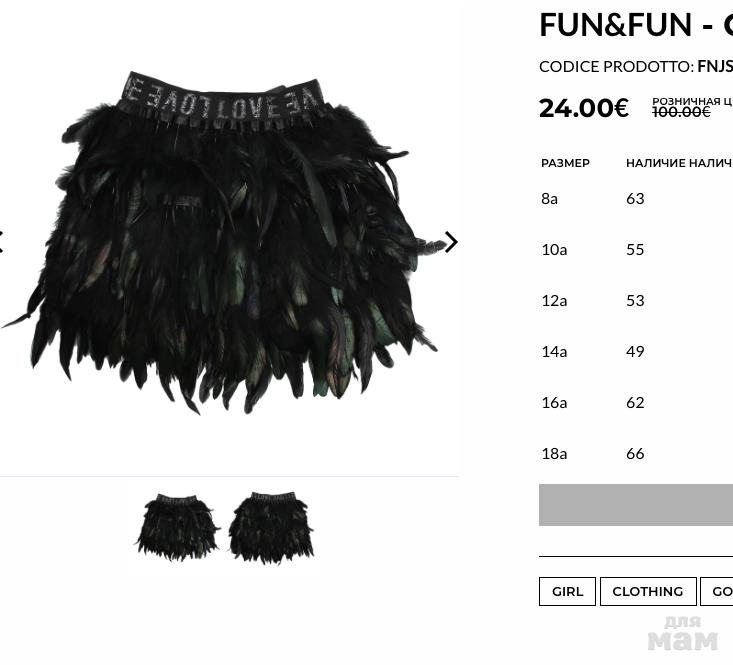This screenshot has height=665, width=733.
Task: Click the CLOTHING tag
Action: point(648,591)
